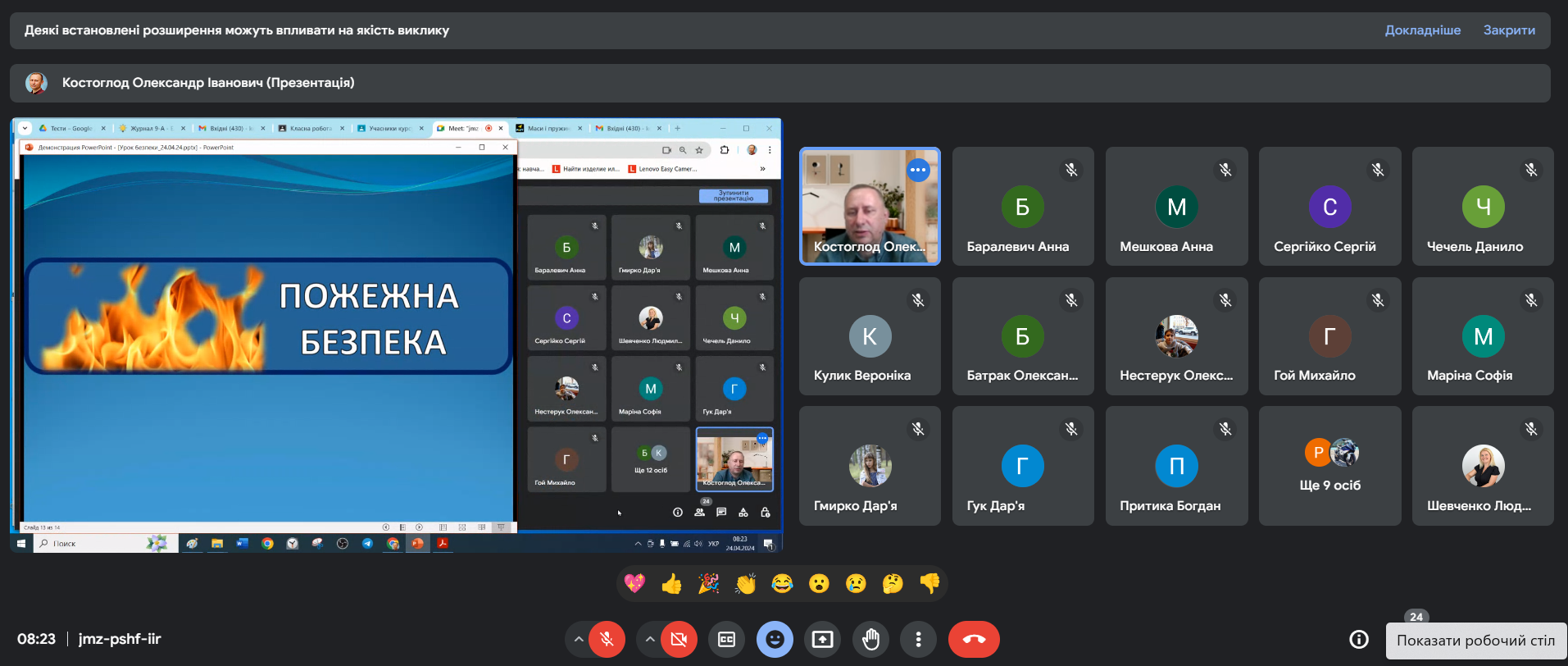The height and width of the screenshot is (666, 1568).
Task: Expand audio settings arrow beside the microphone
Action: click(579, 640)
